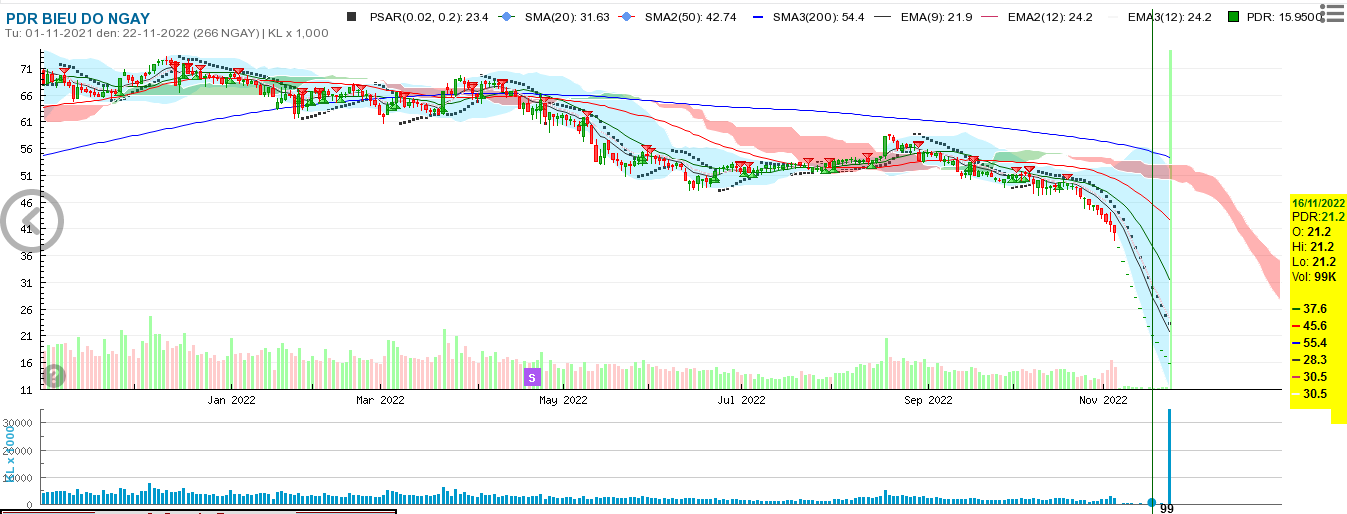Click the tooltip date 16/11/2022
1347x514 pixels.
coord(1319,202)
